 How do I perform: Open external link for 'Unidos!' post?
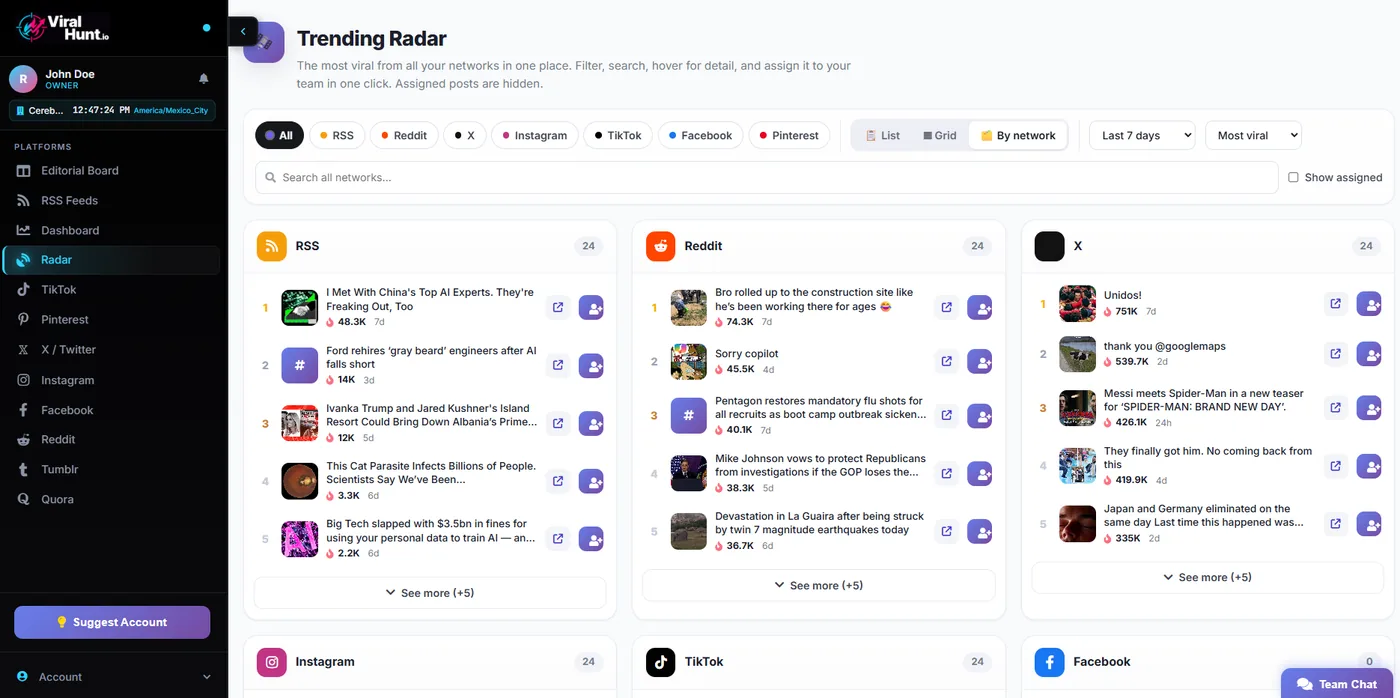1335,303
